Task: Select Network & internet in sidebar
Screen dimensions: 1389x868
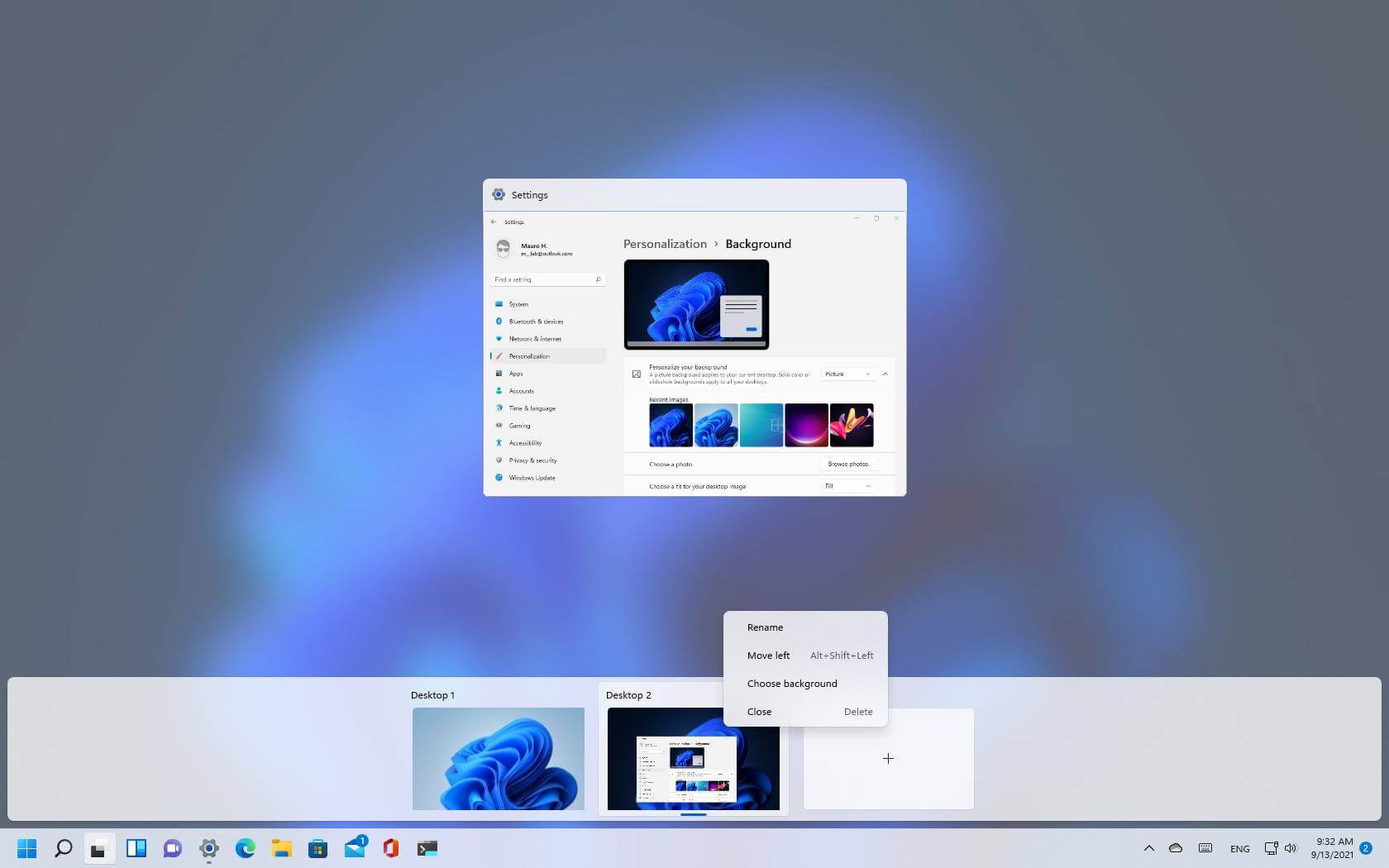Action: [535, 339]
